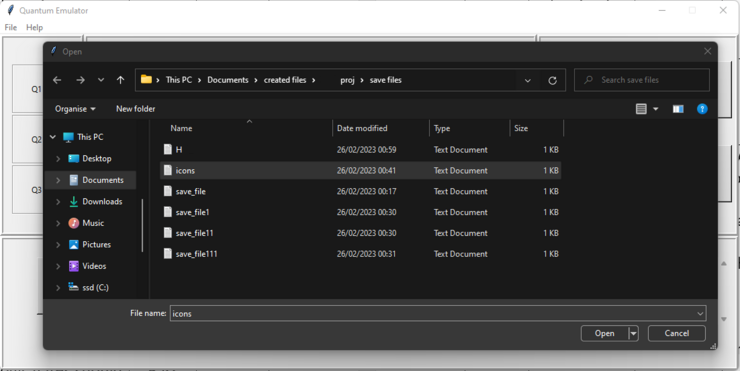The height and width of the screenshot is (371, 740).
Task: Open Pictures in the navigation pane
Action: pos(96,245)
